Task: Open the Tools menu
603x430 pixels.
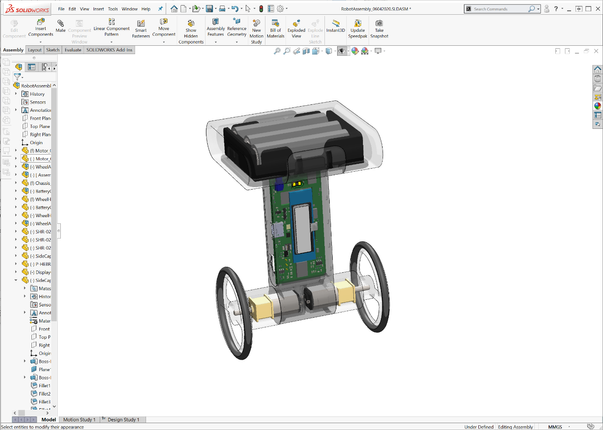Action: pyautogui.click(x=113, y=8)
